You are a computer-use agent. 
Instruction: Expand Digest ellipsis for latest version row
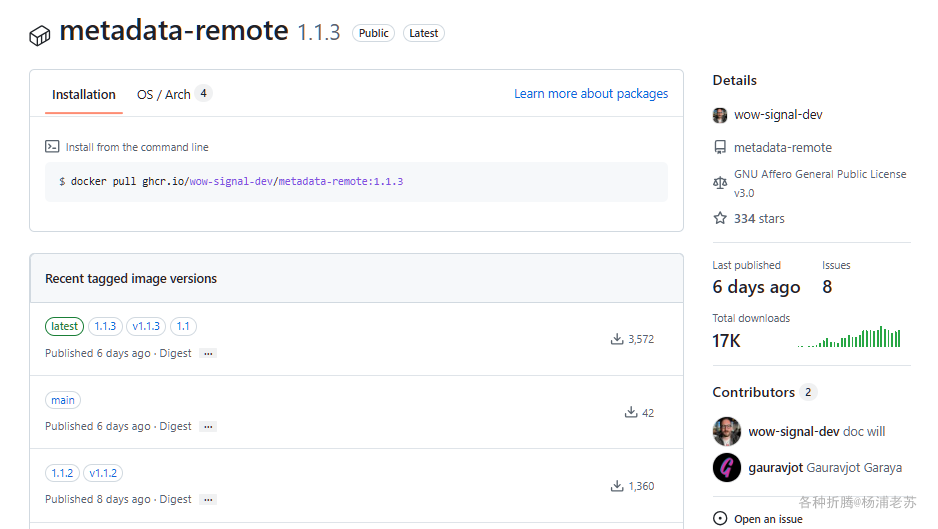pyautogui.click(x=208, y=354)
